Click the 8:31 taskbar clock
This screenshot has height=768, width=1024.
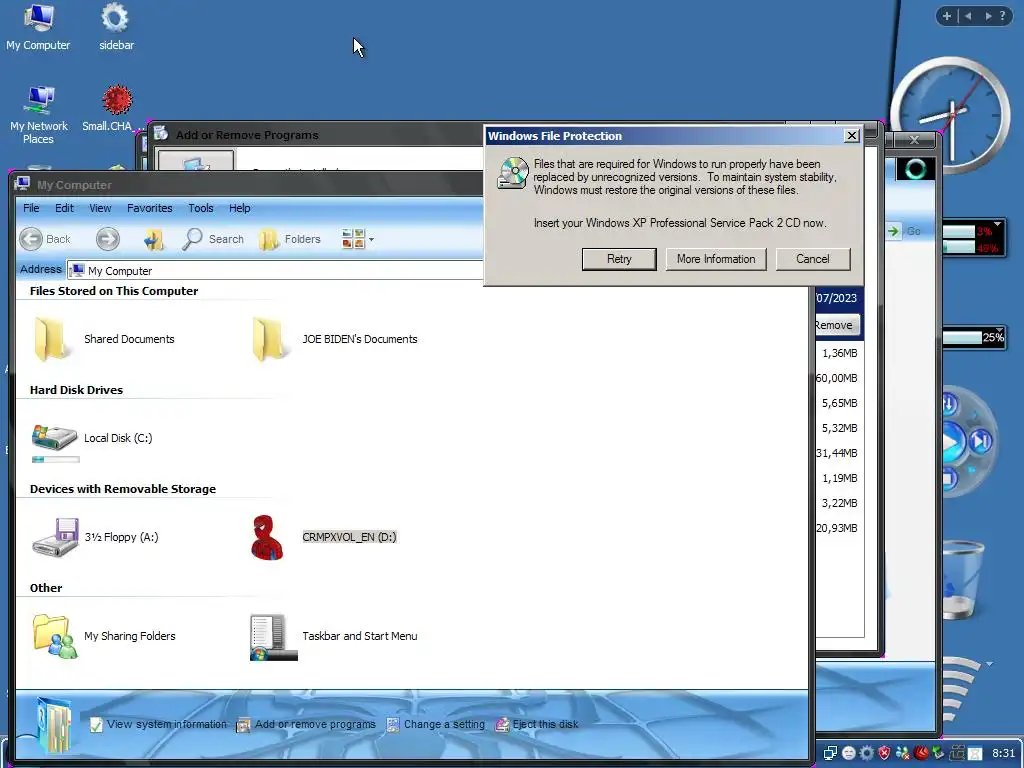coord(1004,753)
